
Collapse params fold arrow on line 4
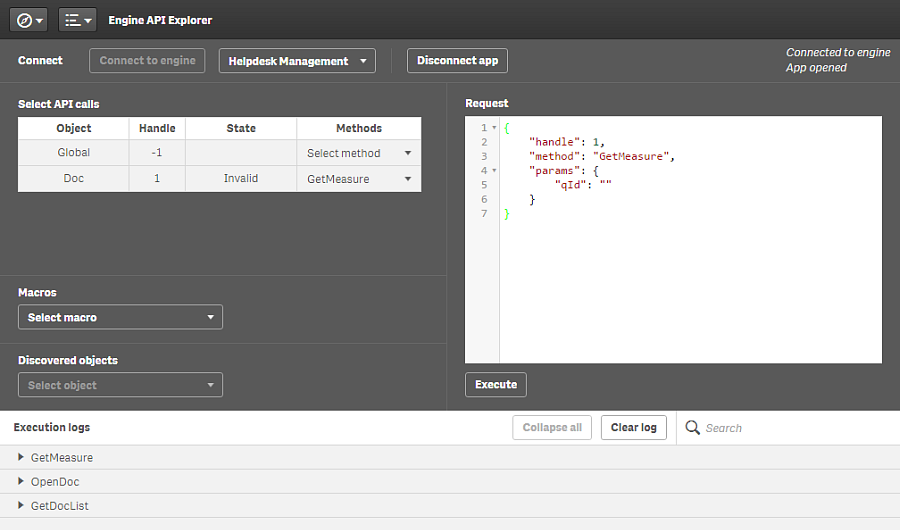pos(494,171)
